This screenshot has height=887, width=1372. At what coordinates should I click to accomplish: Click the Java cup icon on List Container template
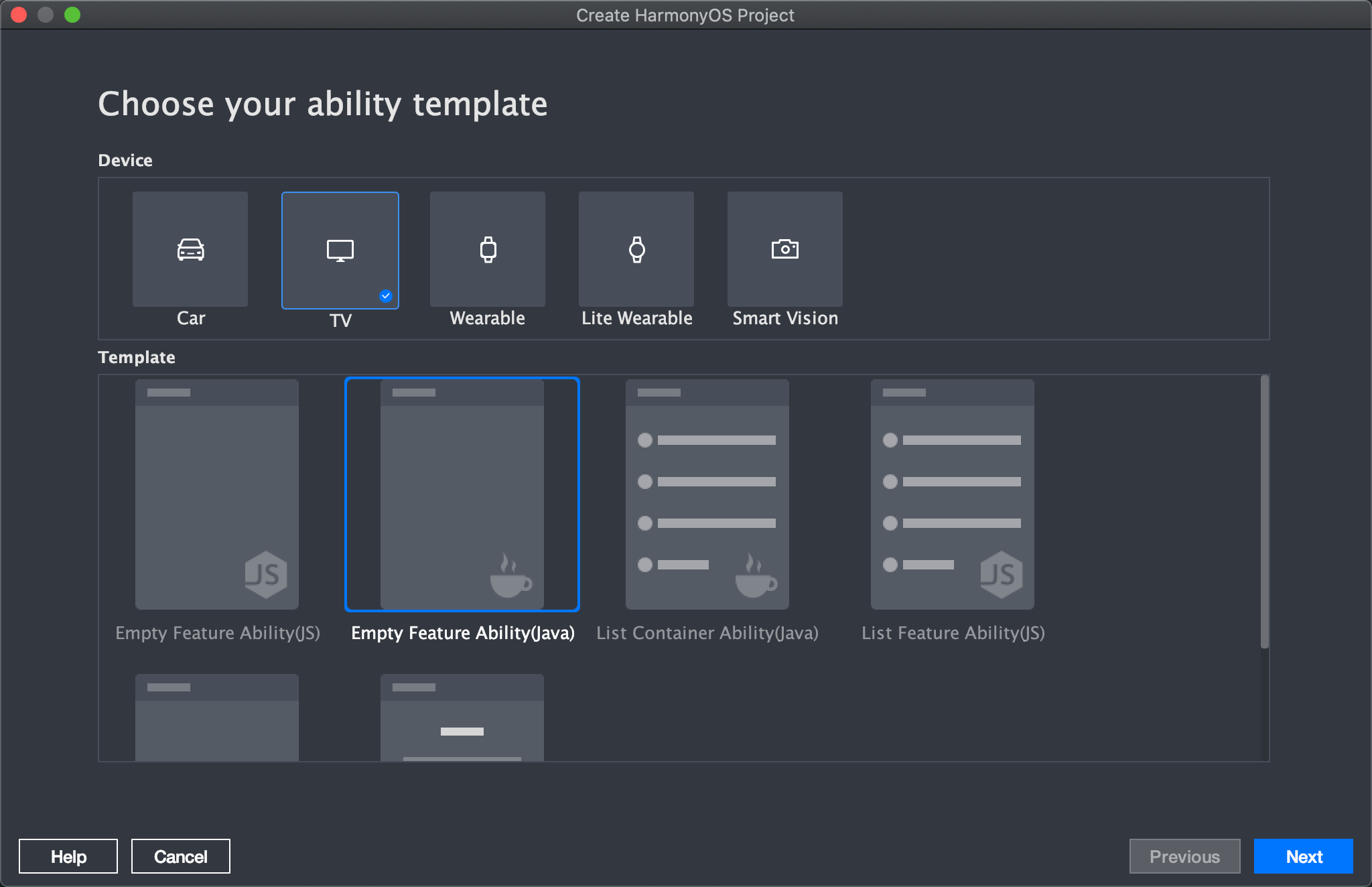point(756,575)
